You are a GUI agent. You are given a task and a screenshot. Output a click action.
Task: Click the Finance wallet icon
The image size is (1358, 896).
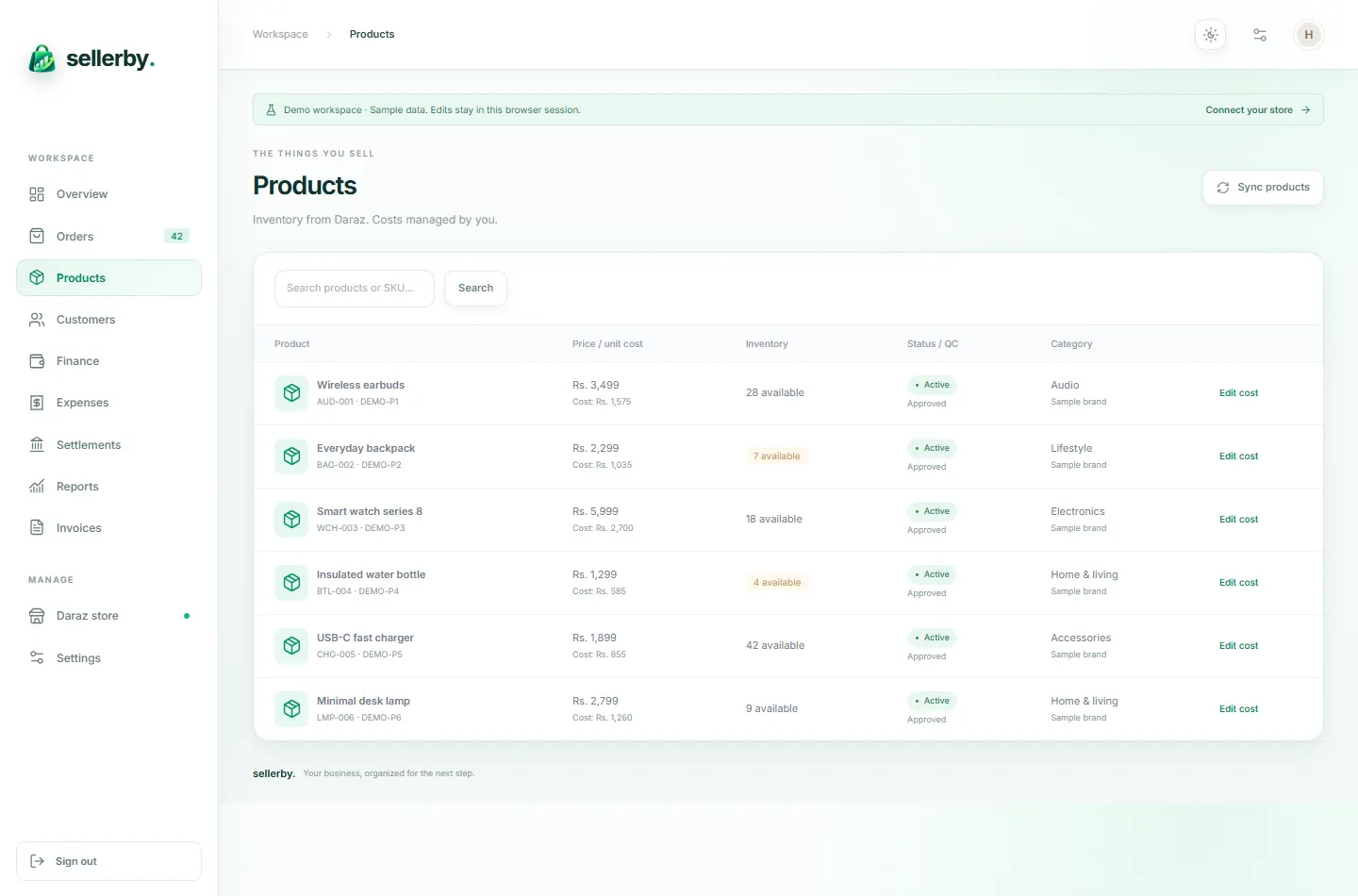coord(37,361)
